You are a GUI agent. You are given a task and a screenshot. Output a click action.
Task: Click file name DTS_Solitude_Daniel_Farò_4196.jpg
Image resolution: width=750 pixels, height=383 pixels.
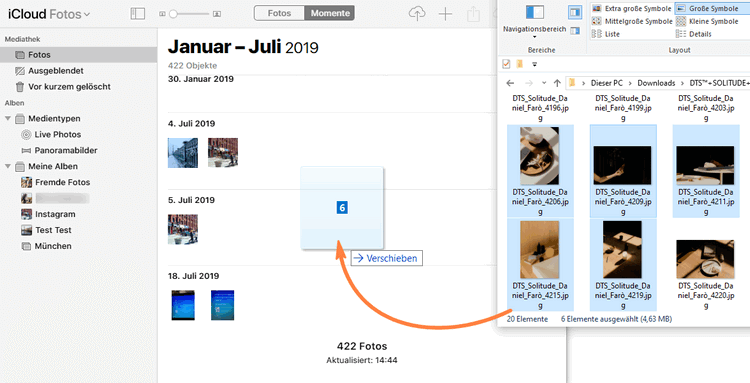click(x=540, y=108)
